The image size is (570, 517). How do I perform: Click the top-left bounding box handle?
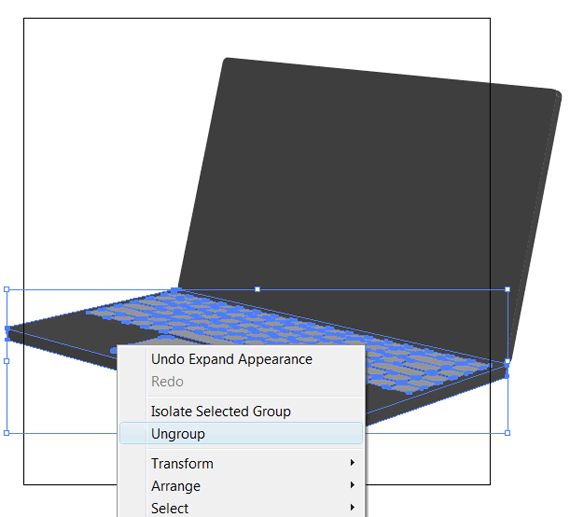point(7,289)
